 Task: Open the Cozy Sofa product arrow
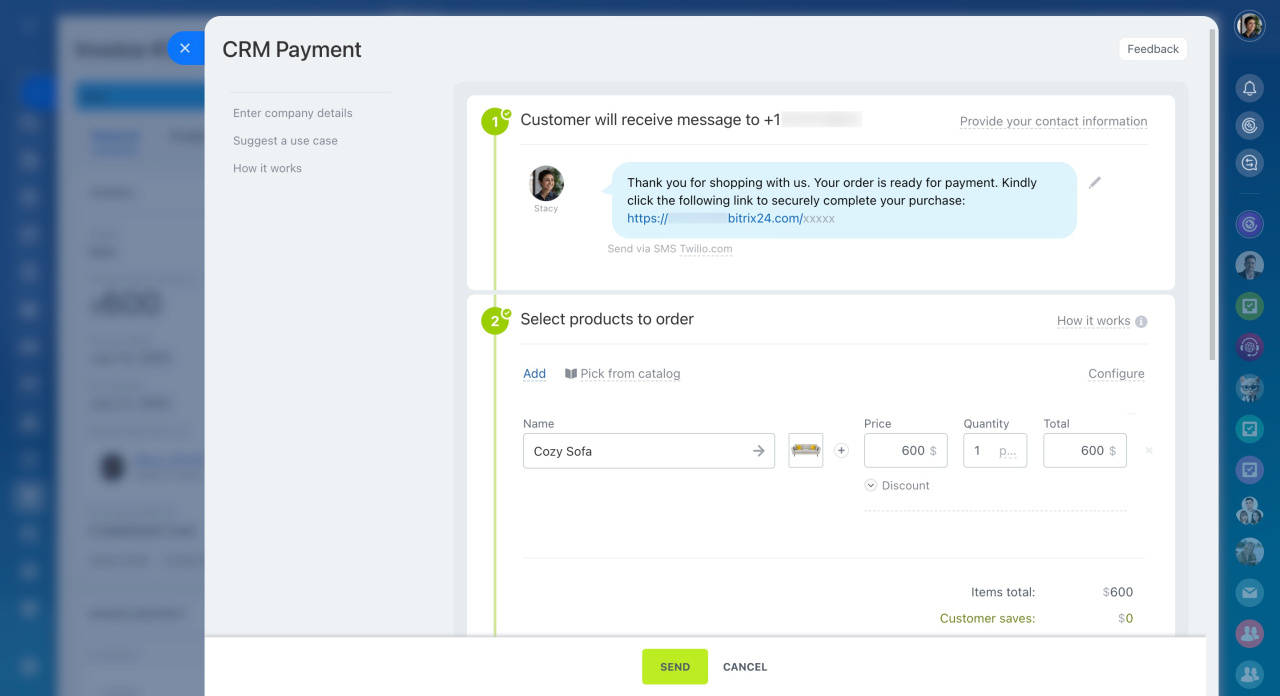pos(759,451)
